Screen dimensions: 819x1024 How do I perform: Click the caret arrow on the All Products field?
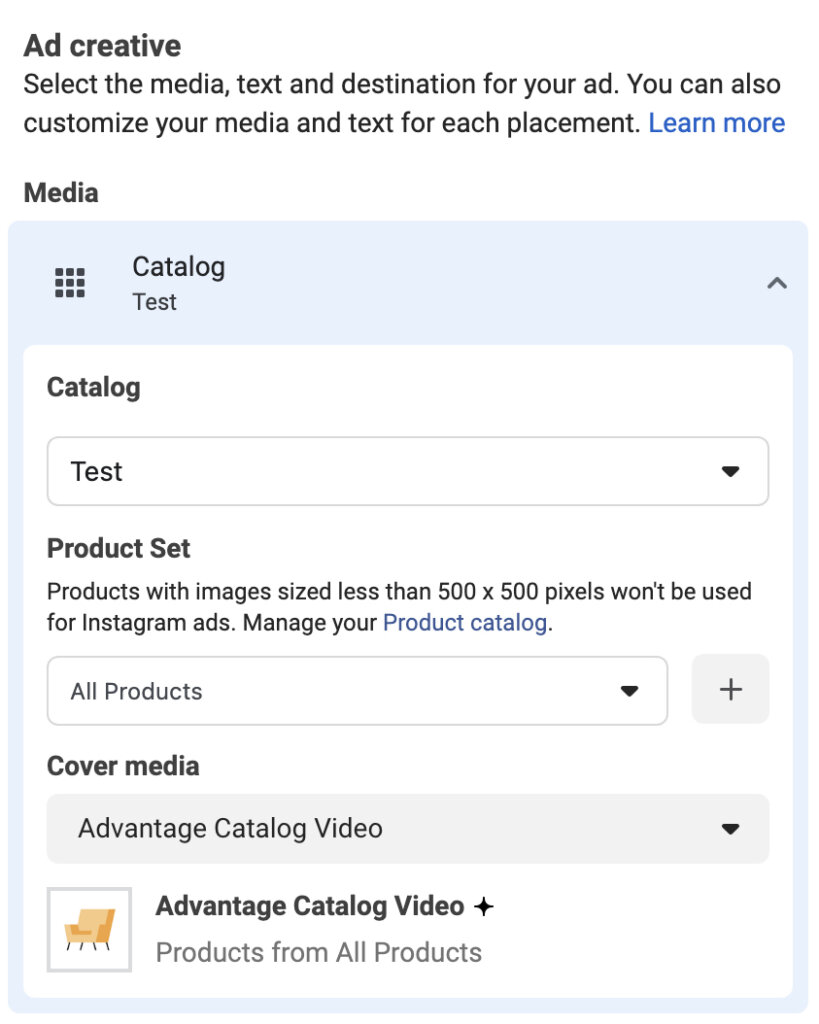[630, 690]
